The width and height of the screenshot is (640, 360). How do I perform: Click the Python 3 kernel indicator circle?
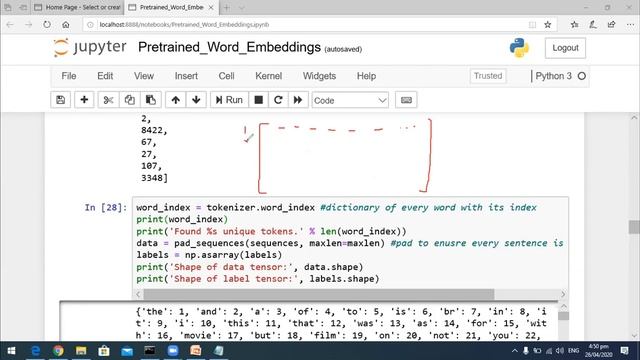click(582, 76)
